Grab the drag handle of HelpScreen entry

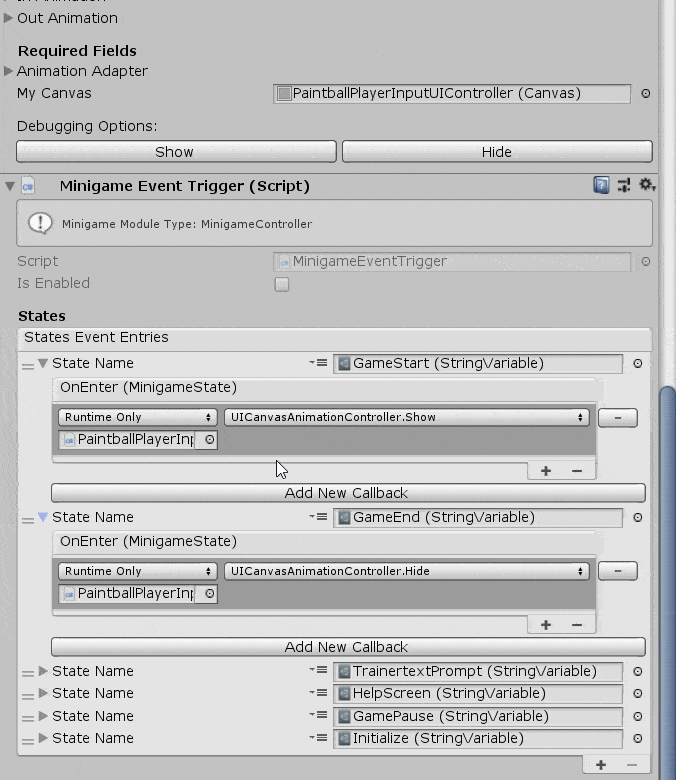(28, 696)
